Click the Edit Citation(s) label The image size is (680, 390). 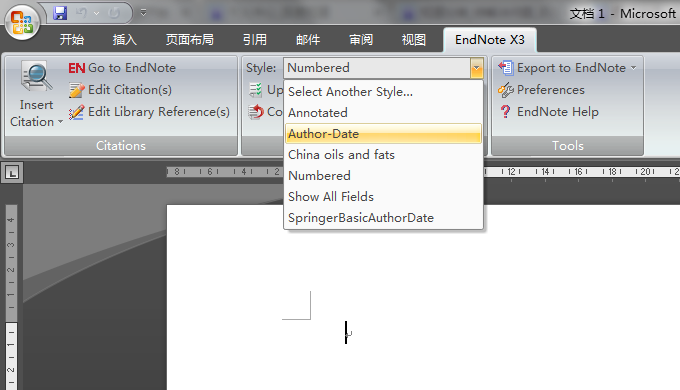[x=130, y=90]
